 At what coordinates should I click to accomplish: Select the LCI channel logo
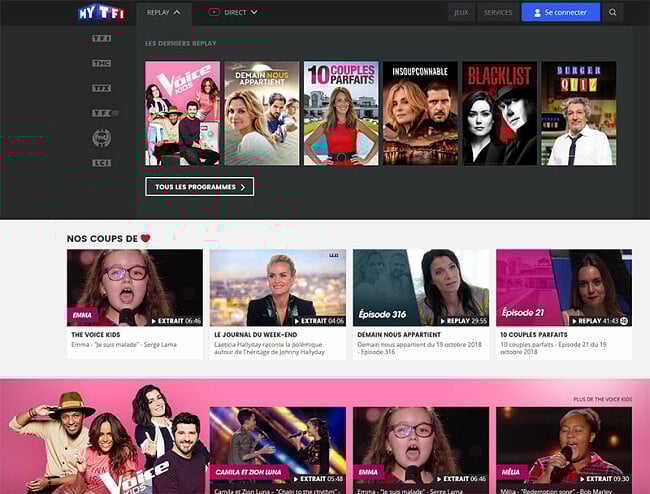(102, 163)
